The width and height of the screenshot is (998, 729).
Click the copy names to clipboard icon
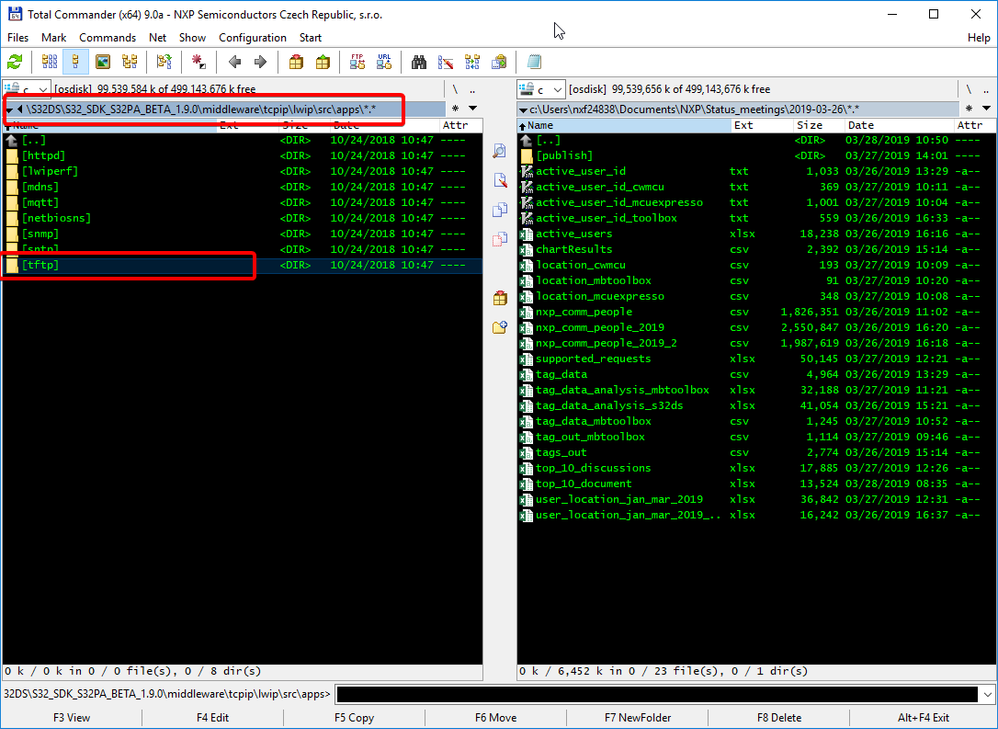click(499, 62)
